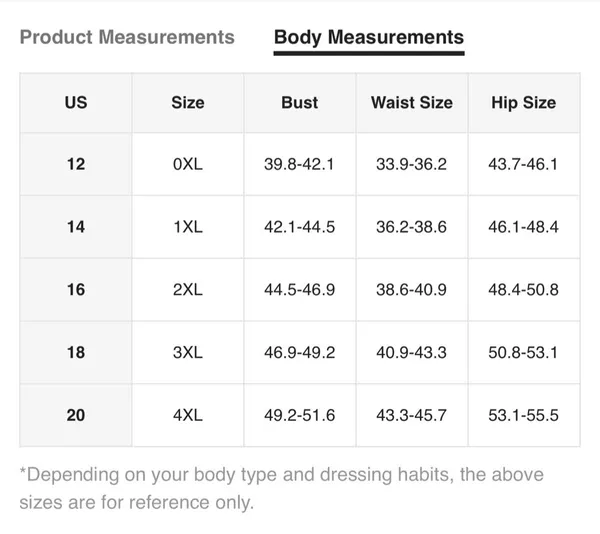Image resolution: width=600 pixels, height=534 pixels.
Task: Select US size 20 row label
Action: [76, 415]
